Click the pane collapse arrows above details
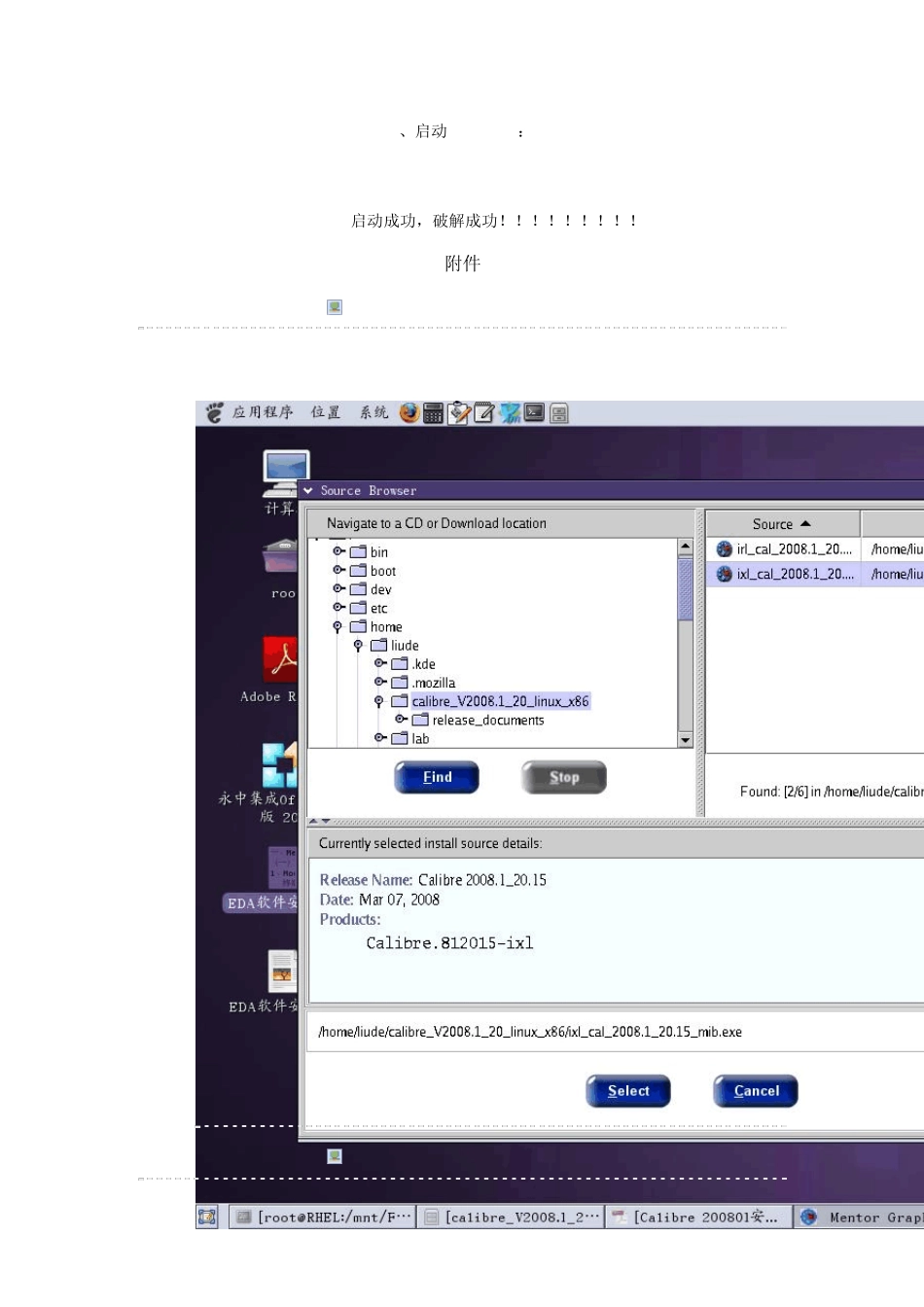 320,822
